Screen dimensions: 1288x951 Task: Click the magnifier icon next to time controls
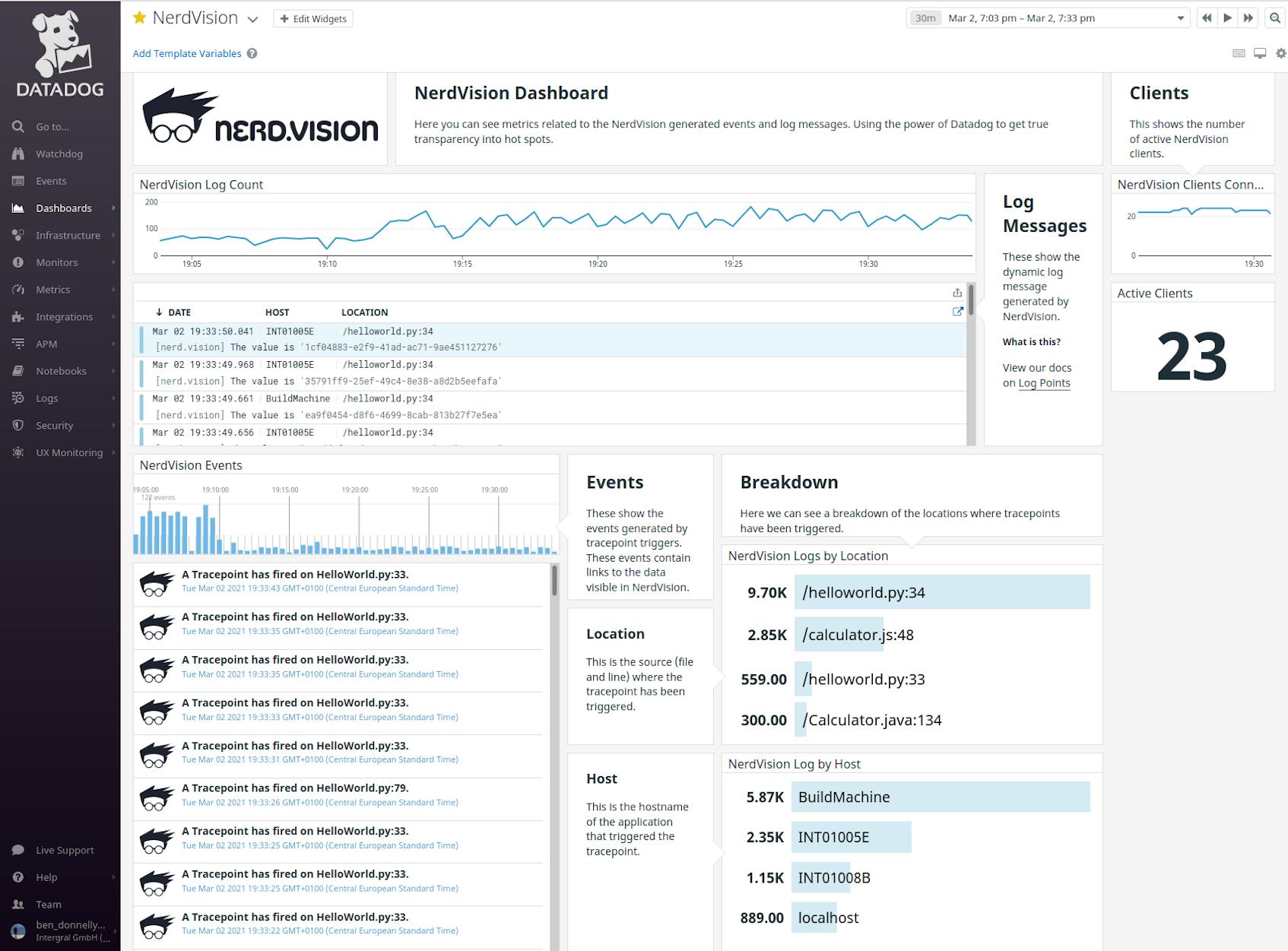pyautogui.click(x=1274, y=17)
